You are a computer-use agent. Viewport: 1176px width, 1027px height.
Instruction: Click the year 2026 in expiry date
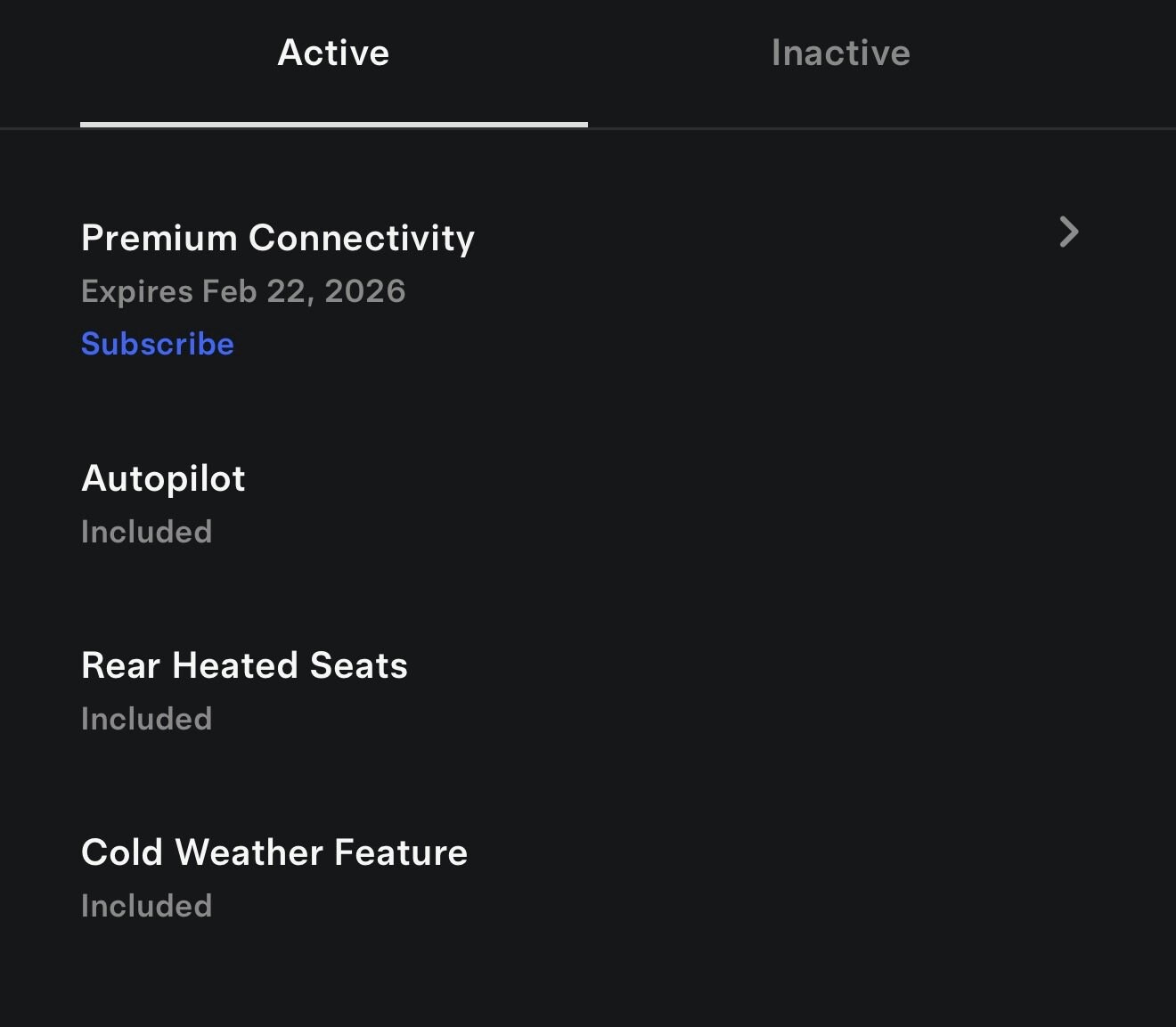(365, 291)
